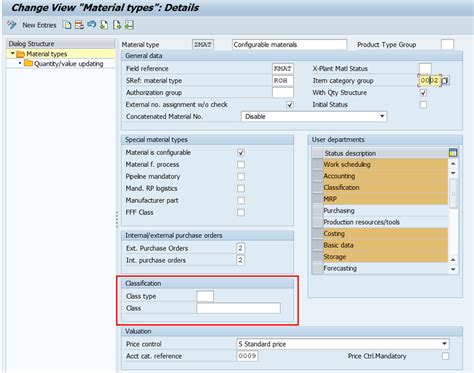This screenshot has height=373, width=474.
Task: Open Concatenated Material No. dropdown
Action: click(x=382, y=117)
